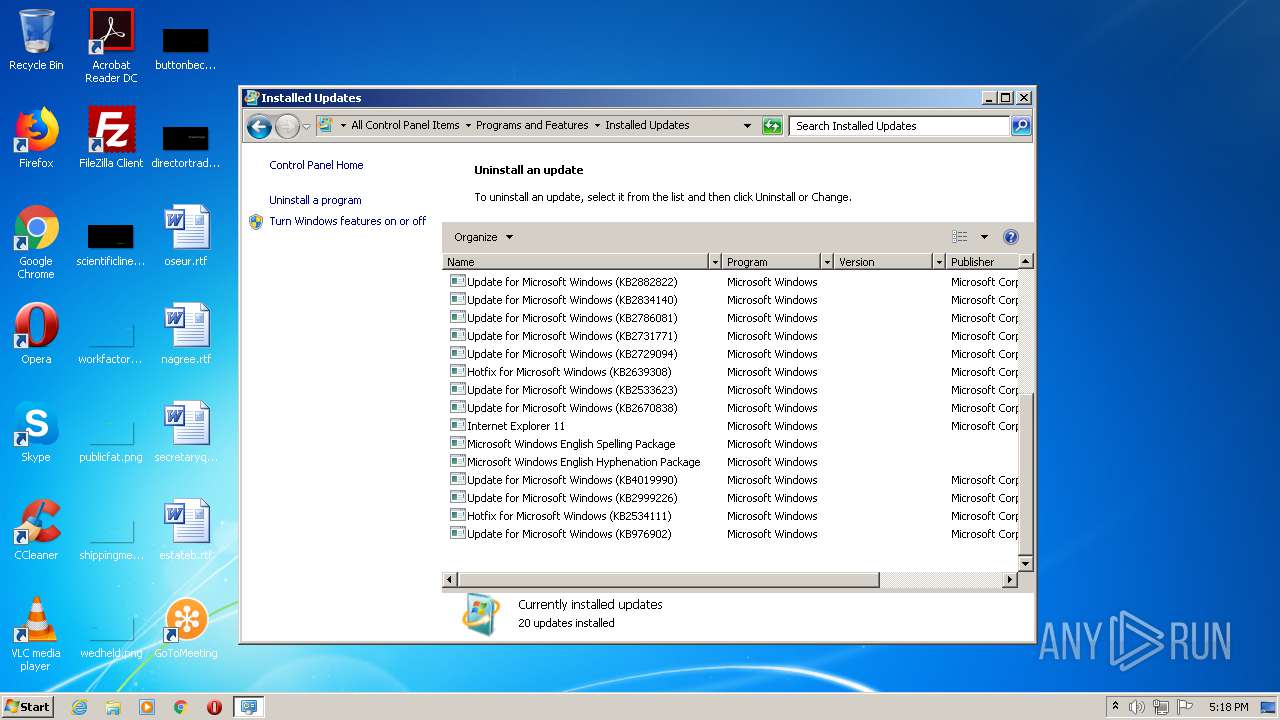This screenshot has width=1280, height=720.
Task: Click the search magnifier icon
Action: [1021, 126]
